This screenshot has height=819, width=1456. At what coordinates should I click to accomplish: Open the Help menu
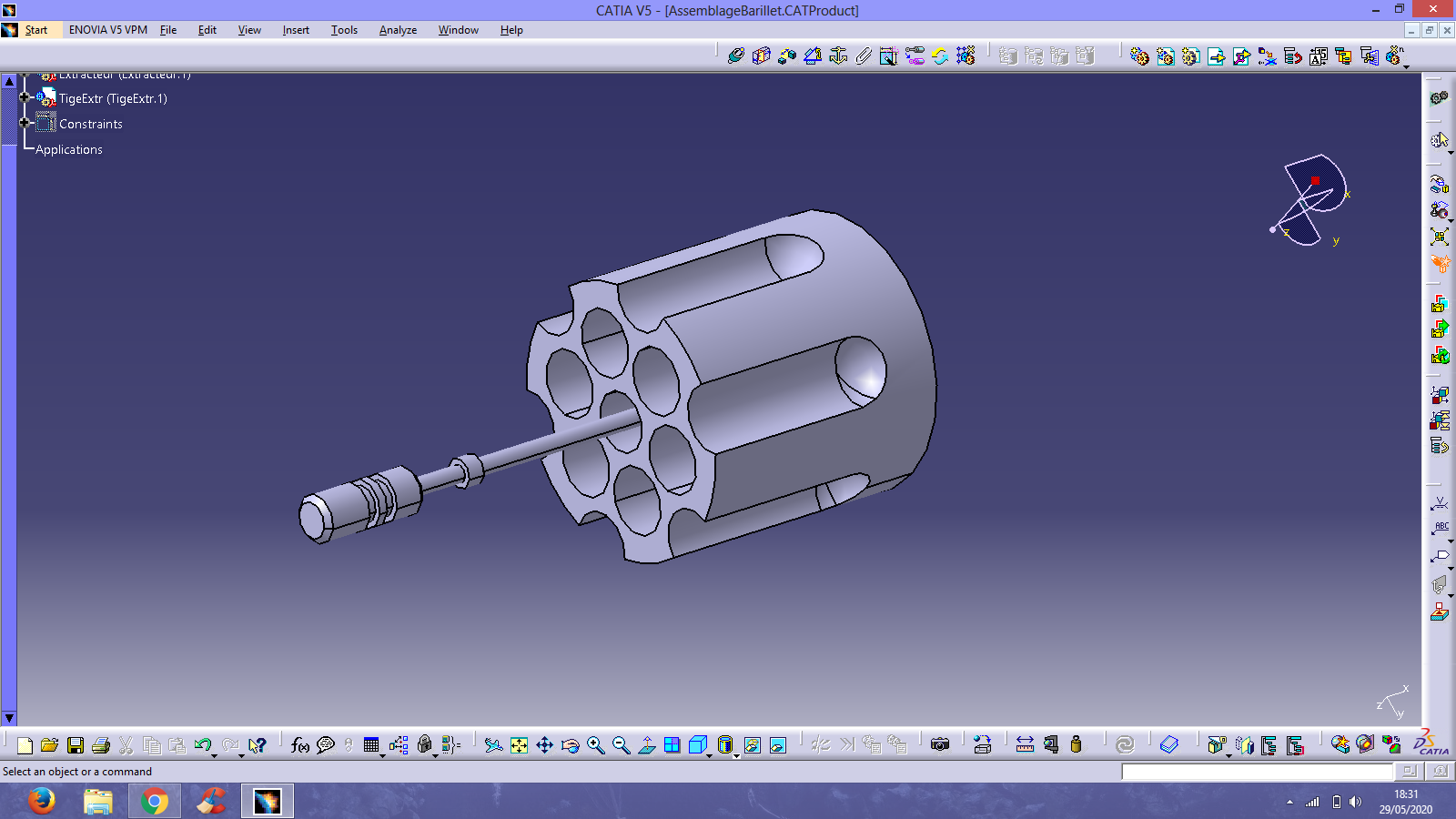click(511, 30)
